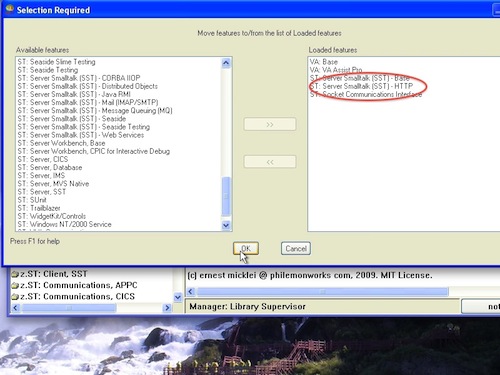Click background list scroll-left arrow
Image resolution: width=500 pixels, height=375 pixels.
click(15, 308)
